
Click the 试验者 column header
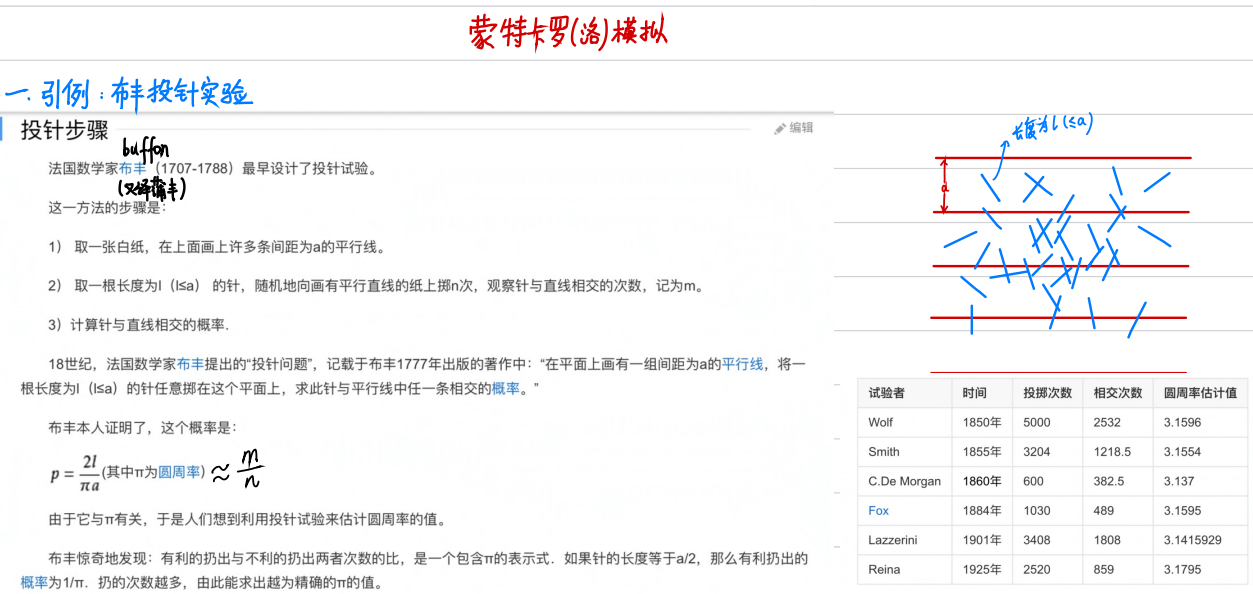coord(887,393)
